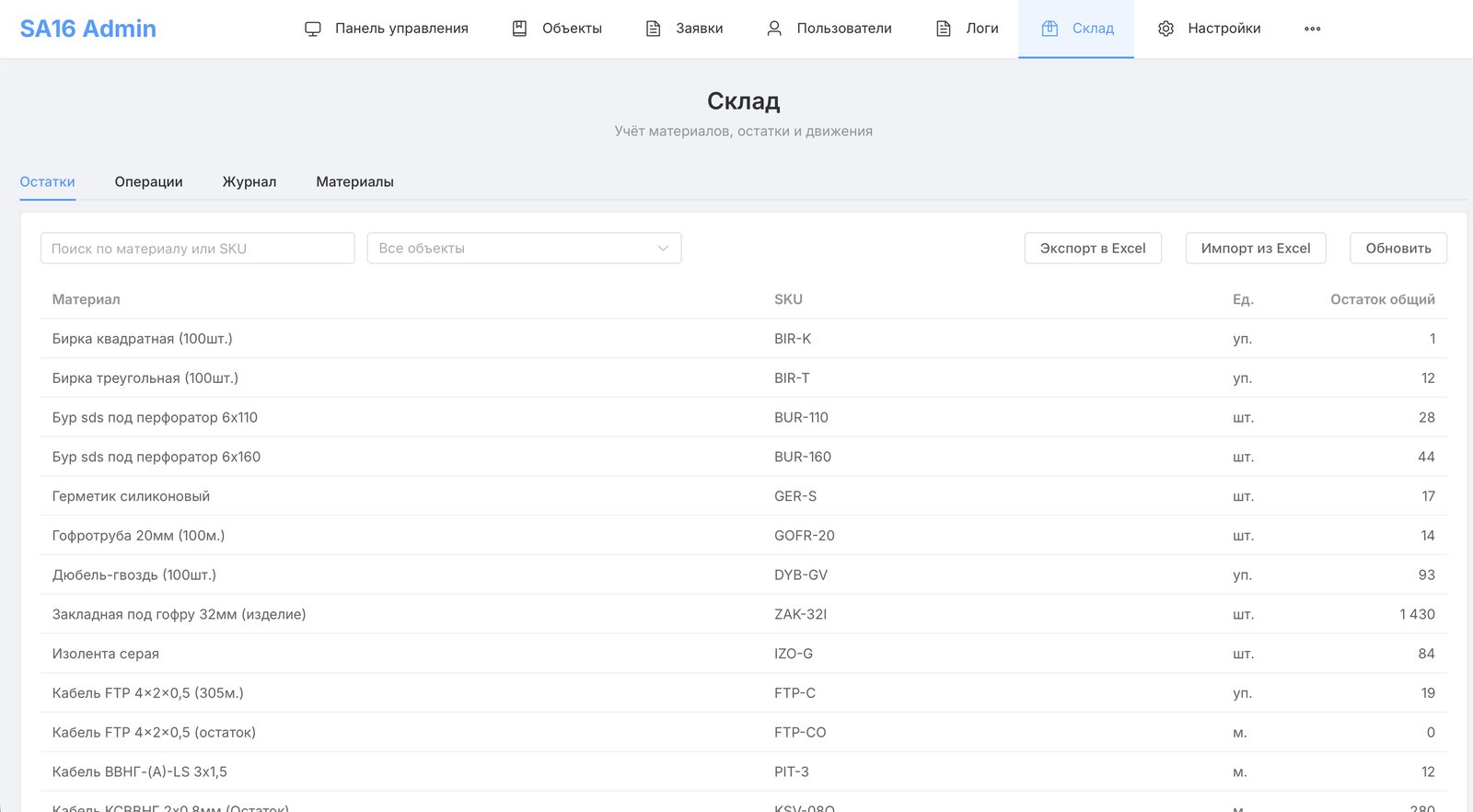Open the more options ellipsis menu
The image size is (1473, 812).
(1313, 29)
